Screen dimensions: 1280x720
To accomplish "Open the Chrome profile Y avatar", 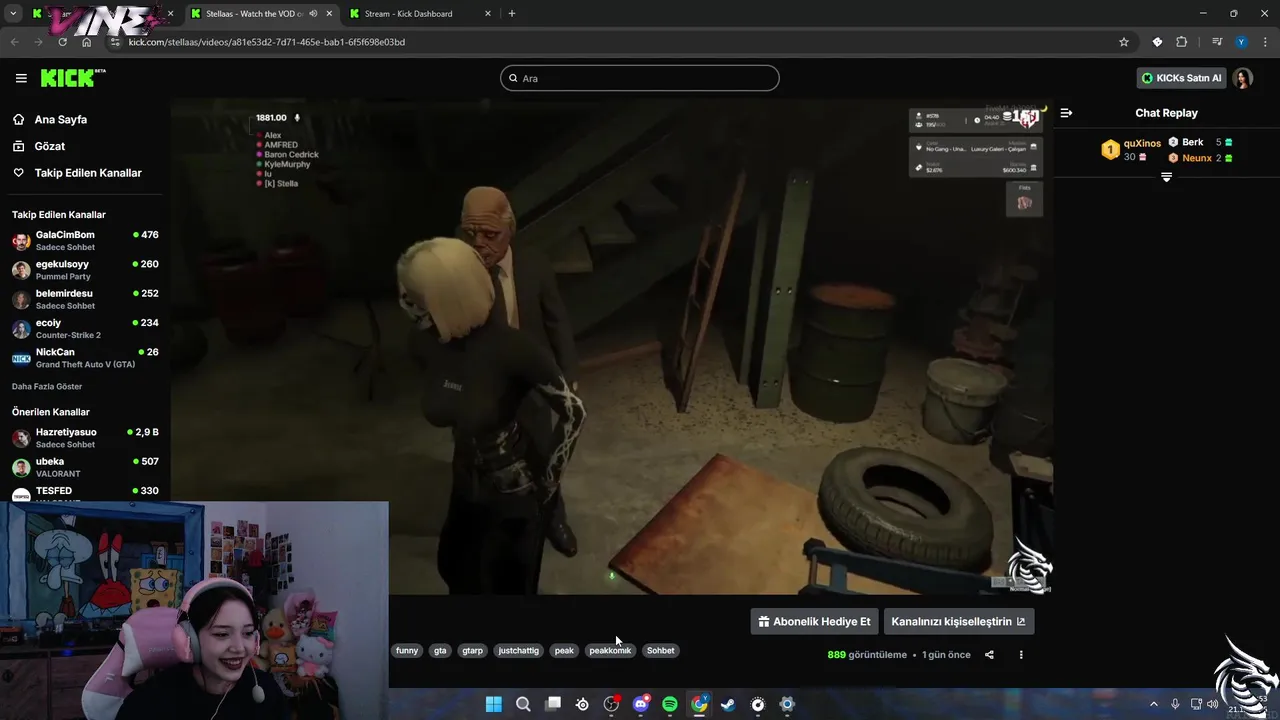I will (x=1241, y=42).
